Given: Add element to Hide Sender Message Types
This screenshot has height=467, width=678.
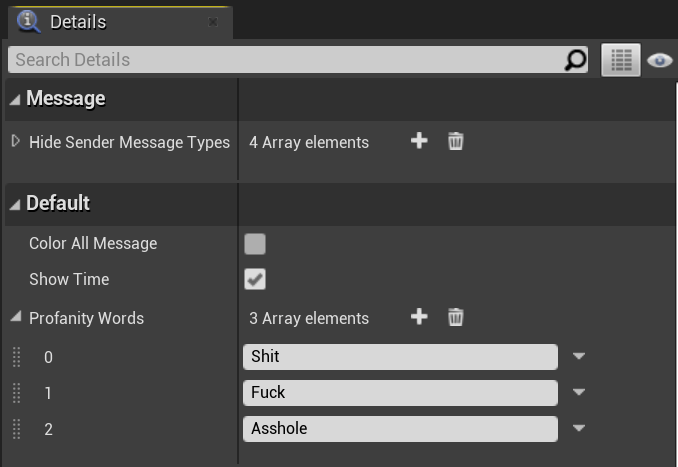Looking at the screenshot, I should pyautogui.click(x=419, y=141).
